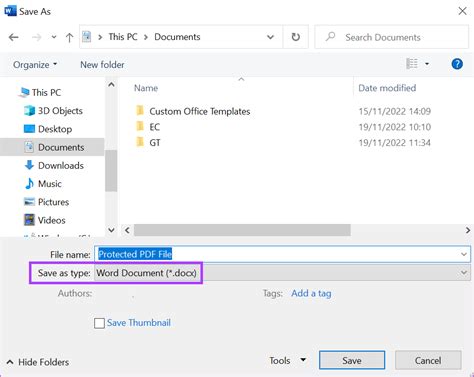Click the Downloads arrow icon
Viewport: 474px width, 377px height.
pos(29,165)
